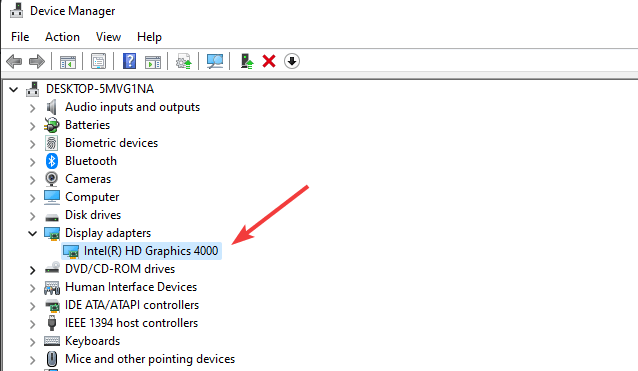Expand the Bluetooth category
The height and width of the screenshot is (371, 638).
point(33,162)
